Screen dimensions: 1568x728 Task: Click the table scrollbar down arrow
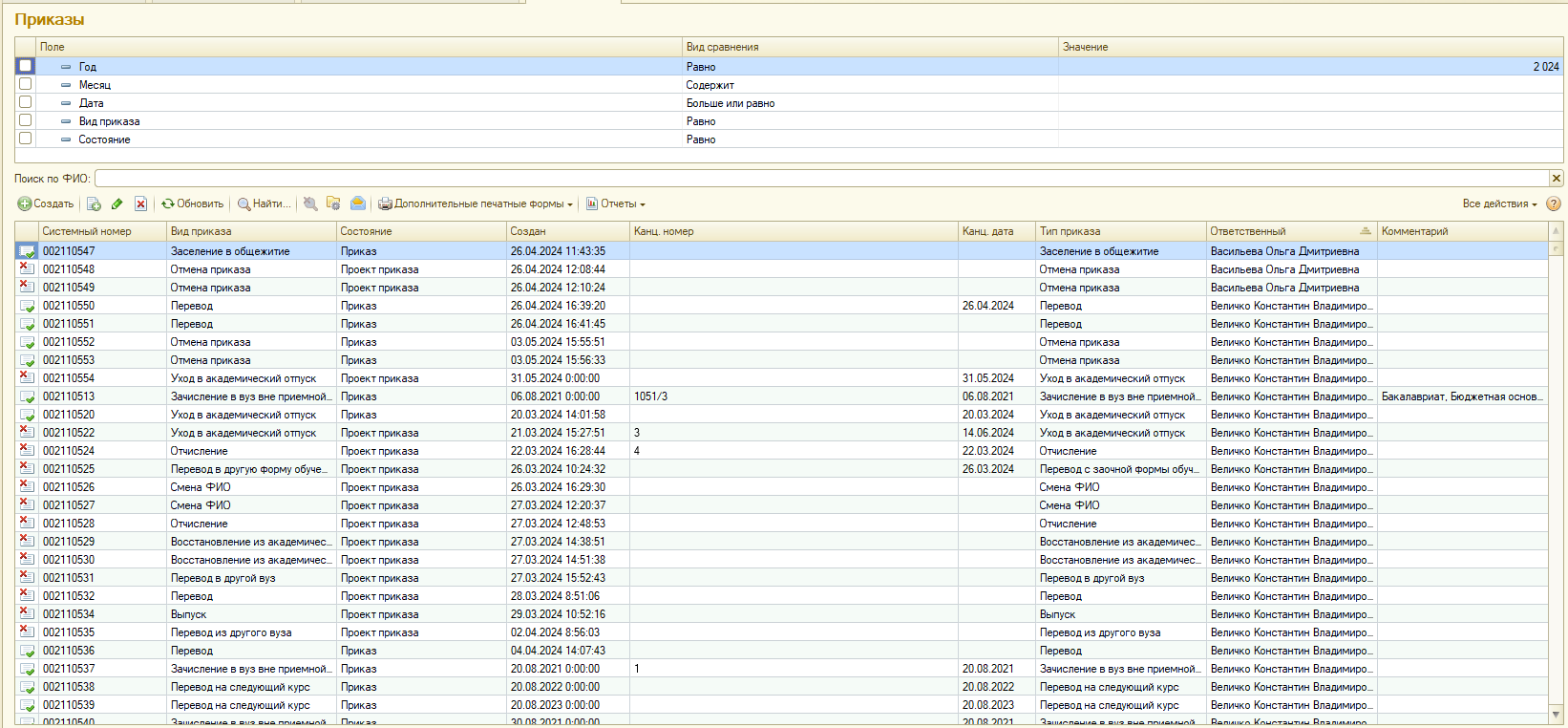click(x=1557, y=715)
